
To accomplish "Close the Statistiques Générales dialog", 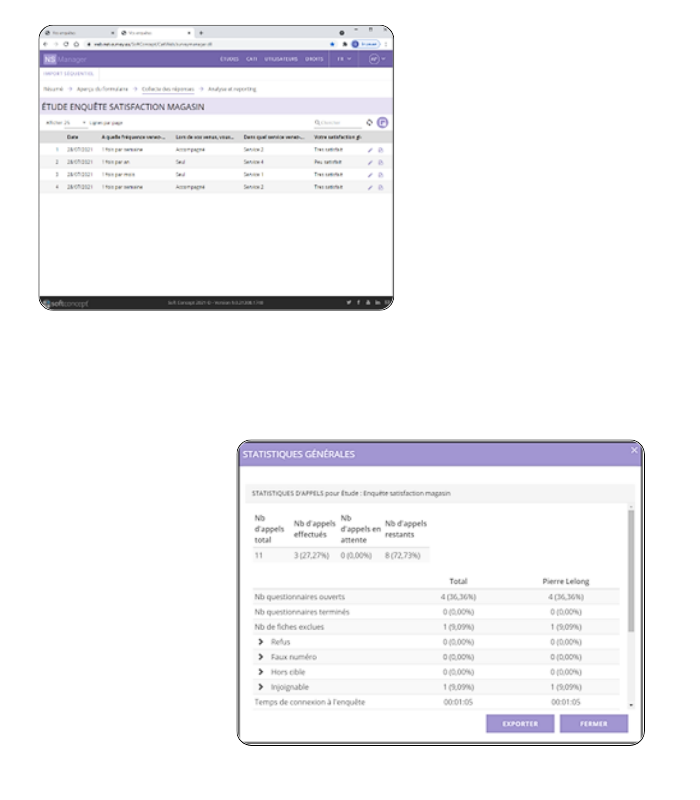I will pyautogui.click(x=634, y=450).
